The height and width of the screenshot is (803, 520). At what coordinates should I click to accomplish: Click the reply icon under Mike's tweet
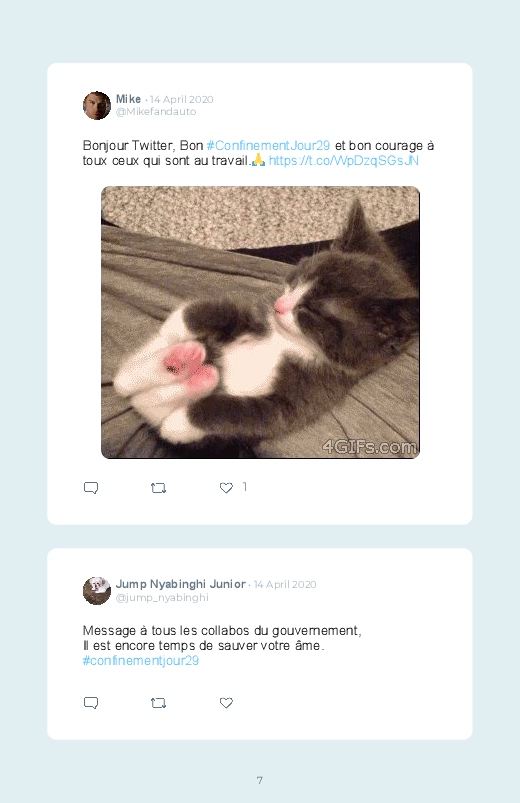point(91,488)
